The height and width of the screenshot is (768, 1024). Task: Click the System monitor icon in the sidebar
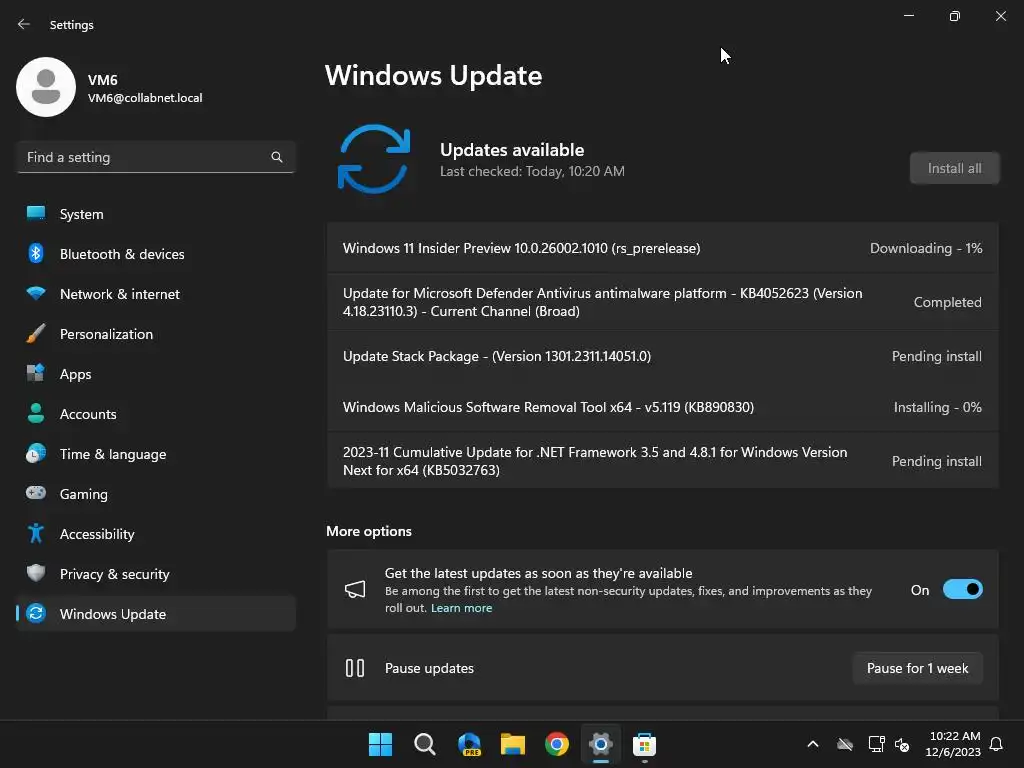tap(36, 214)
